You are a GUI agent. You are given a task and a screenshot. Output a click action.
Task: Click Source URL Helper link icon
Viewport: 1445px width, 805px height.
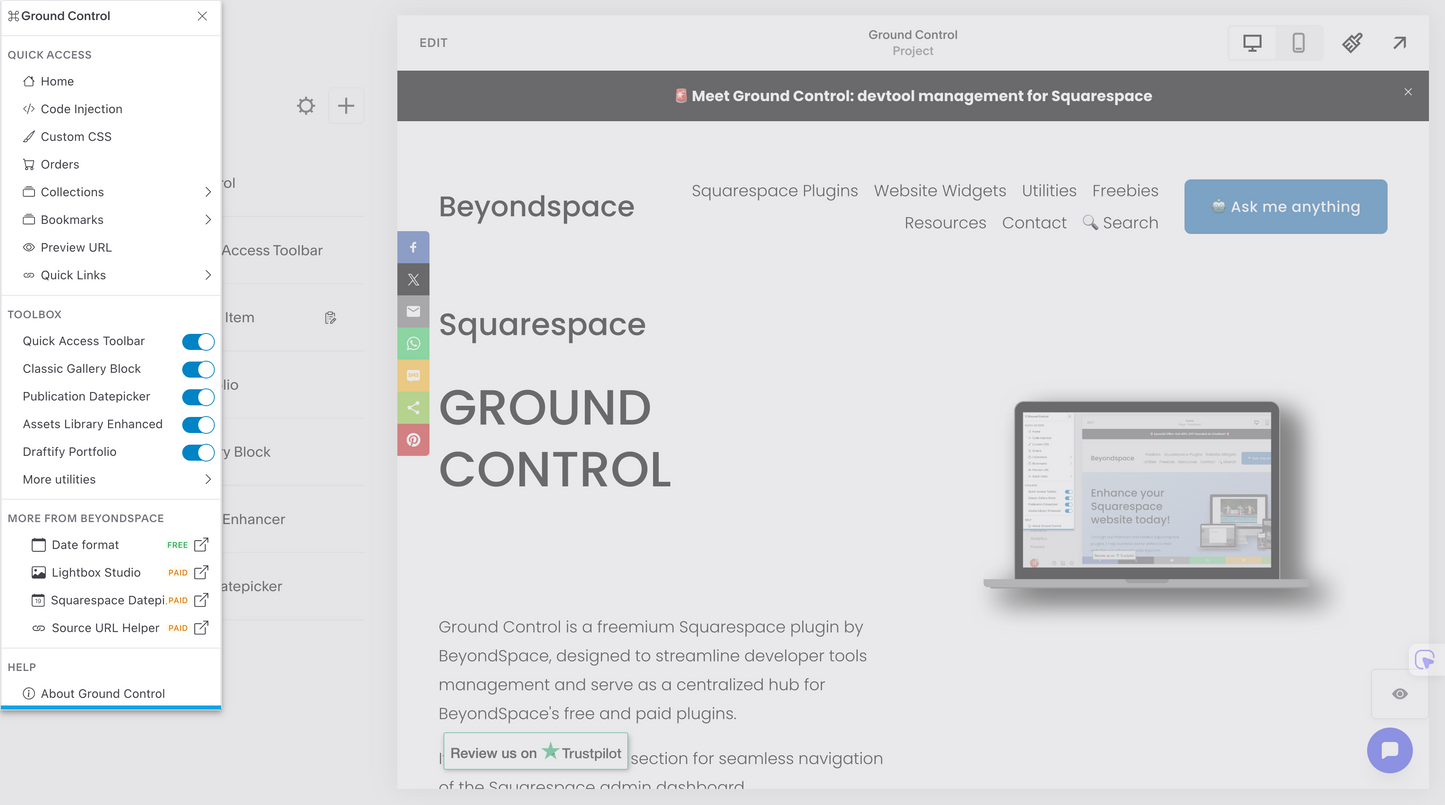(x=39, y=628)
